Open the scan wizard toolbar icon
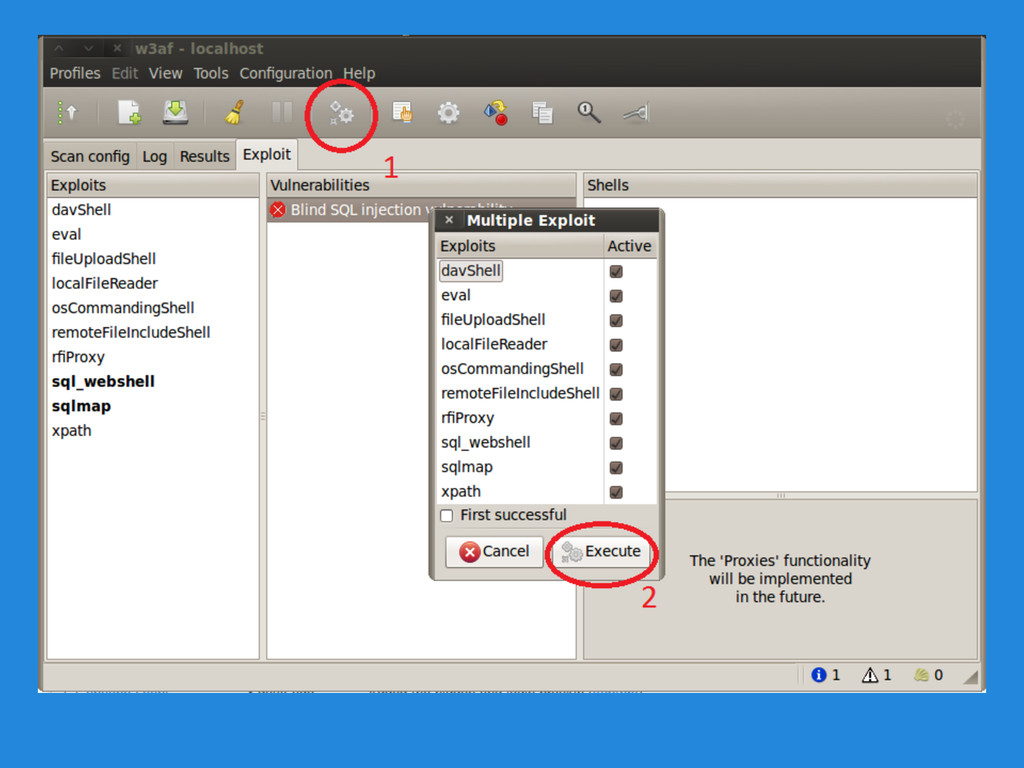The width and height of the screenshot is (1024, 768). 67,113
